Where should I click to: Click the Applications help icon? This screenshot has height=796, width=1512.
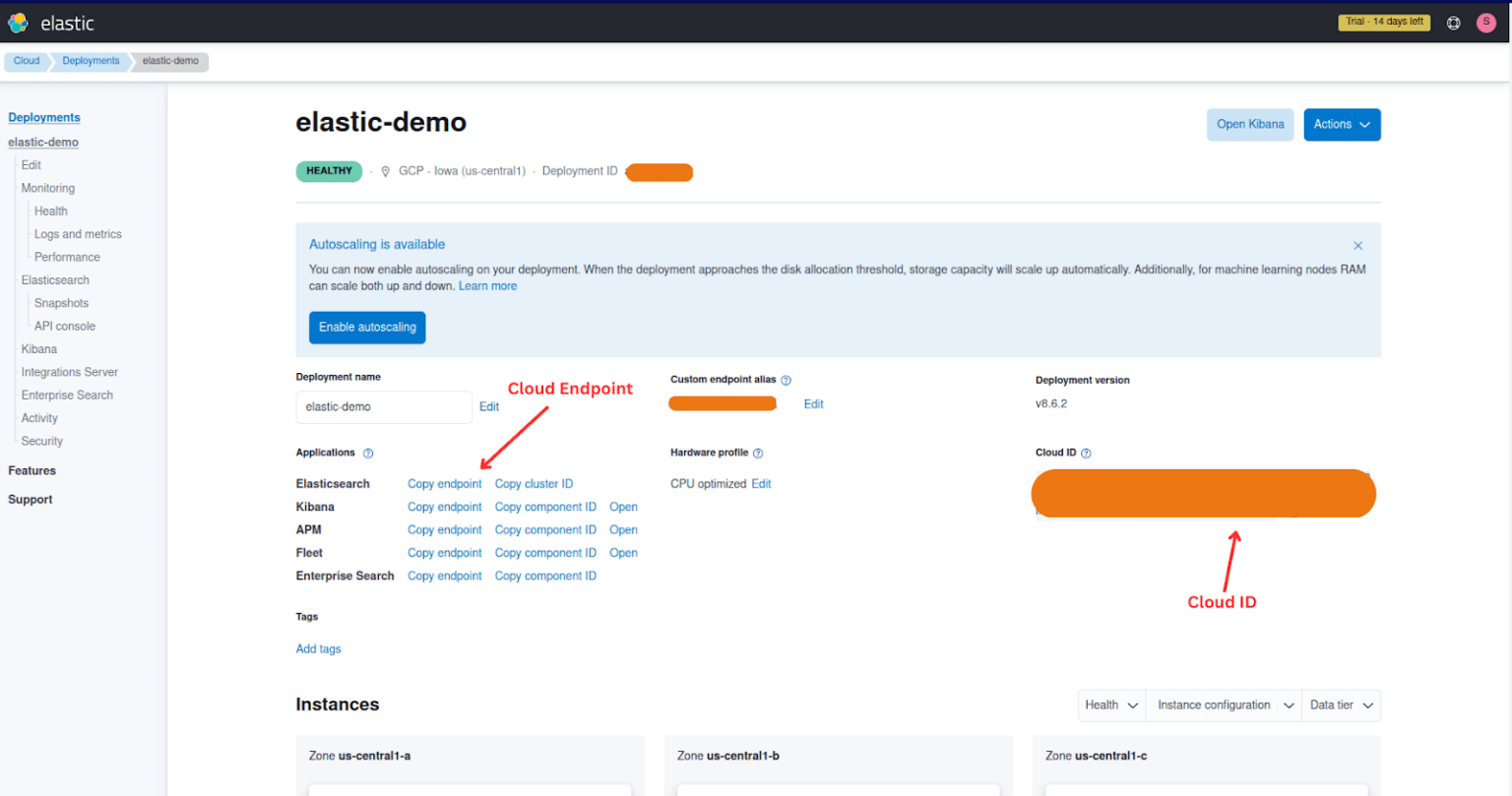tap(368, 453)
